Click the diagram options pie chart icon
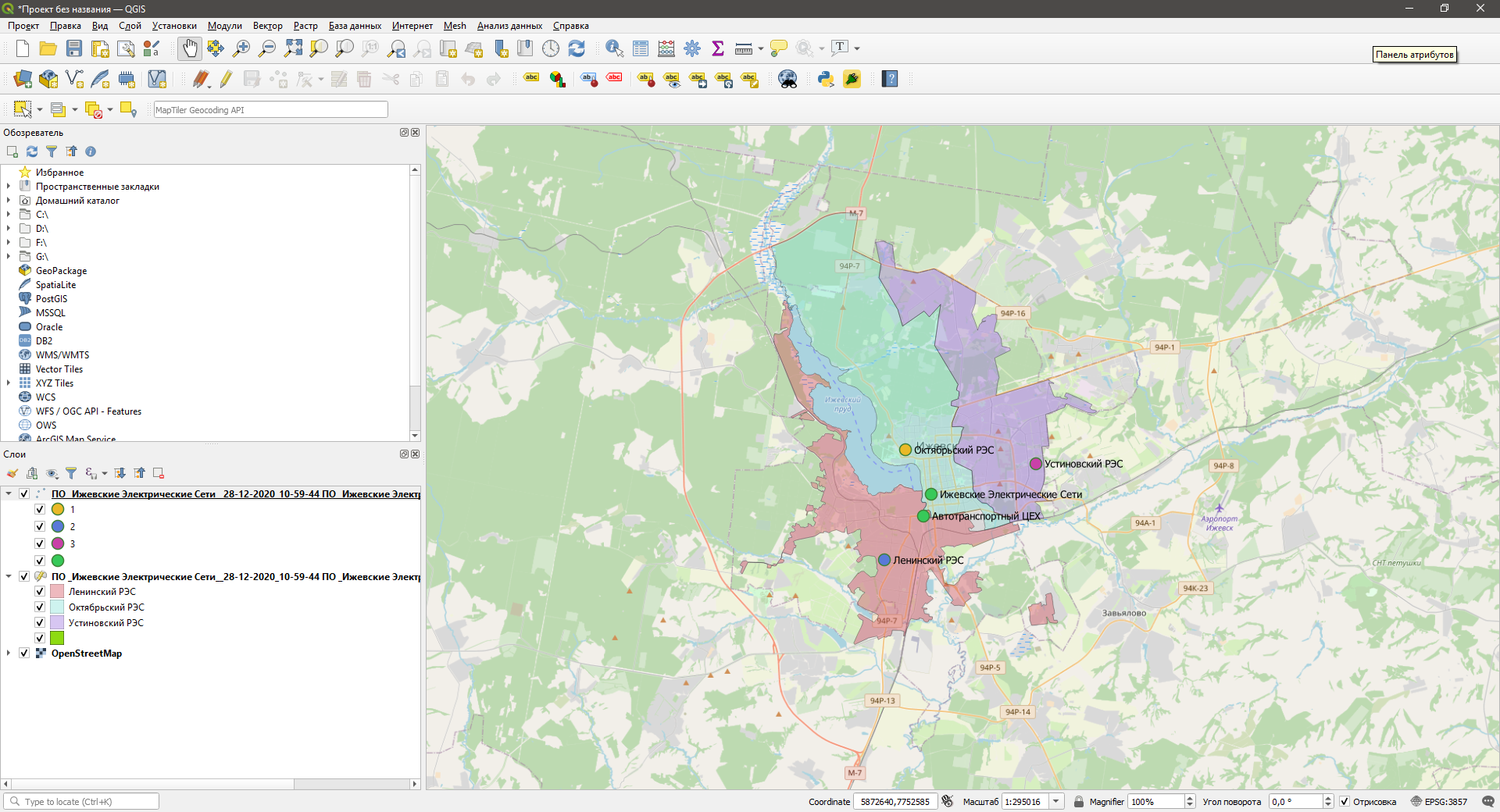Image resolution: width=1500 pixels, height=812 pixels. point(557,79)
